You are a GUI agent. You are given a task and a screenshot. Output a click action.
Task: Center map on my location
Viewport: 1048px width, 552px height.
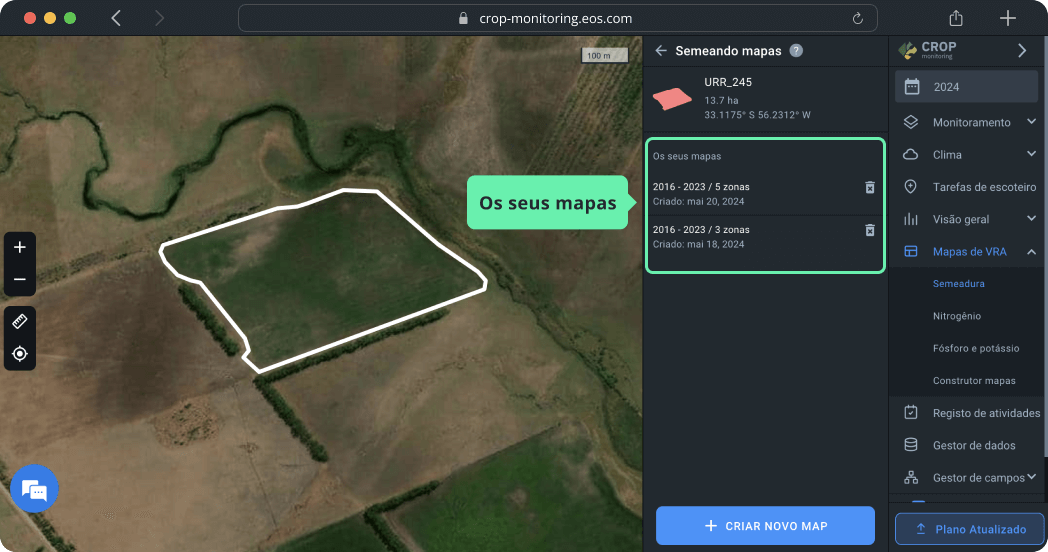20,354
